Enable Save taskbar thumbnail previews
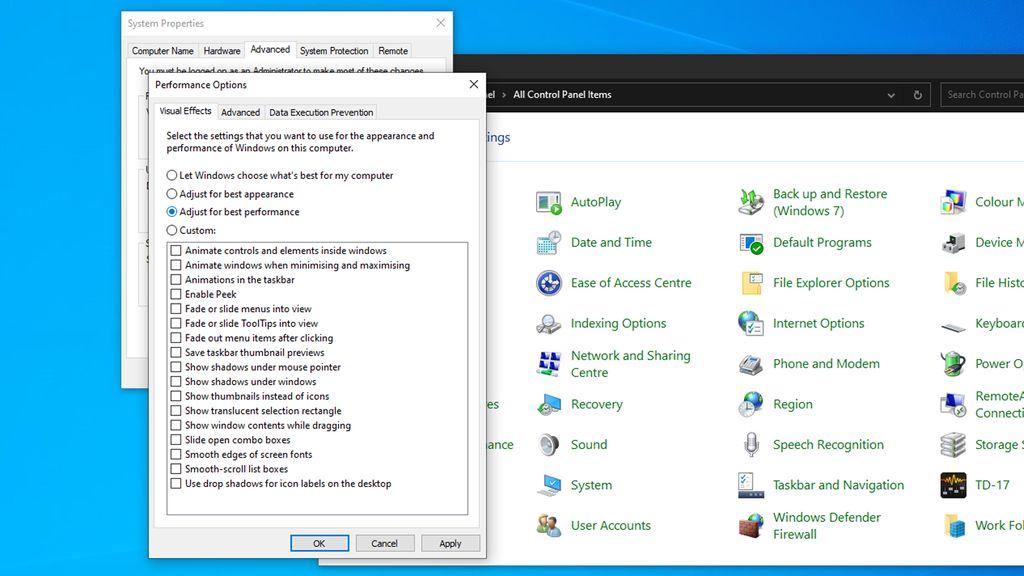Image resolution: width=1024 pixels, height=576 pixels. point(176,353)
